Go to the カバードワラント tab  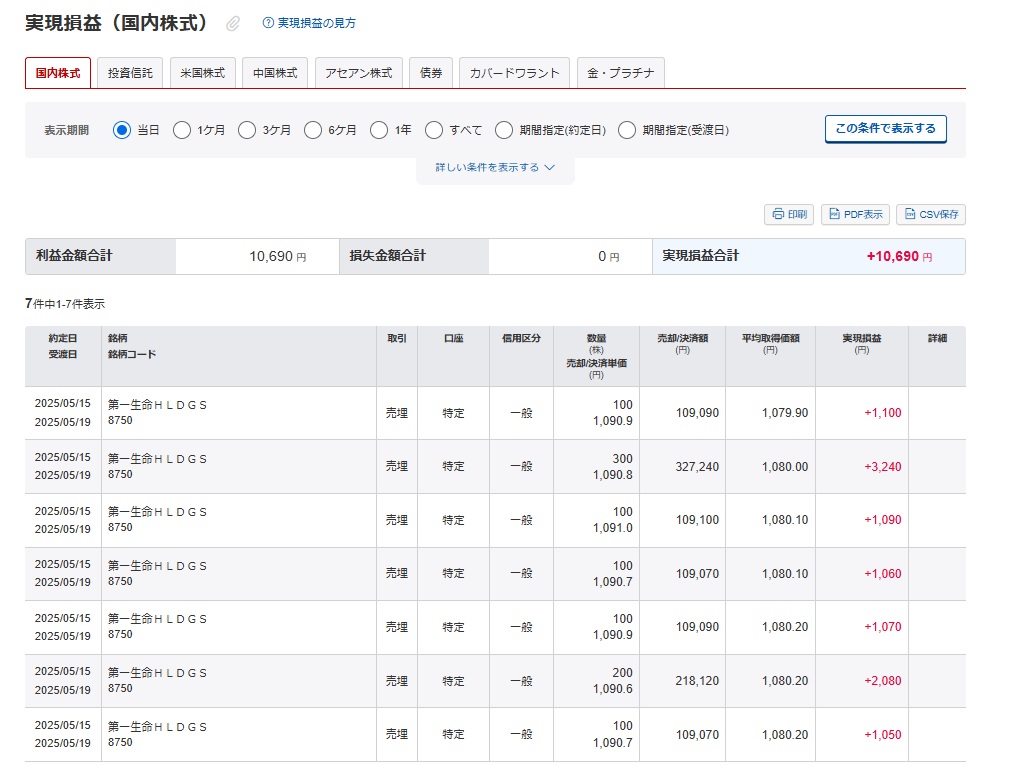tap(514, 73)
